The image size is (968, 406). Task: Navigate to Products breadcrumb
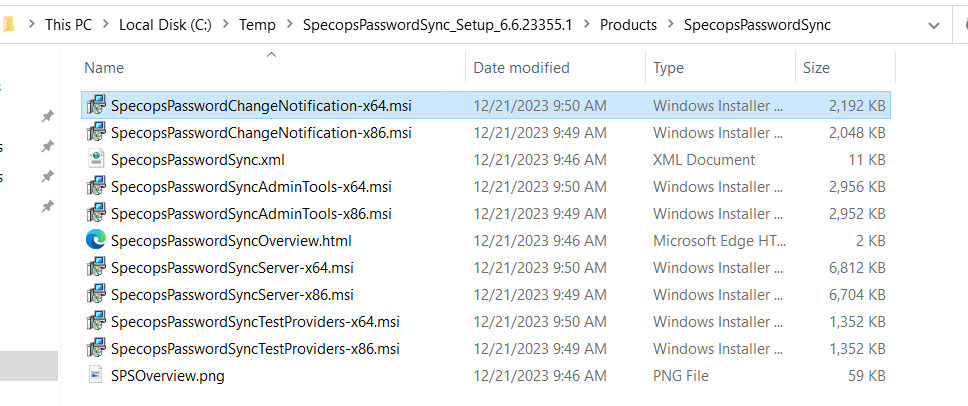pyautogui.click(x=628, y=25)
